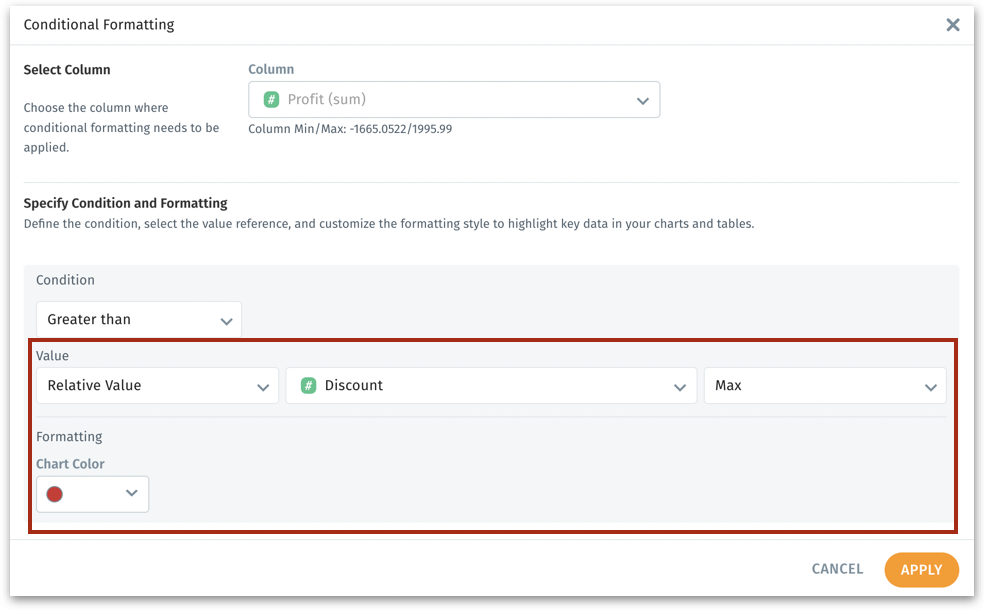Viewport: 984px width, 610px height.
Task: Click the red Chart Color swatch
Action: (55, 494)
